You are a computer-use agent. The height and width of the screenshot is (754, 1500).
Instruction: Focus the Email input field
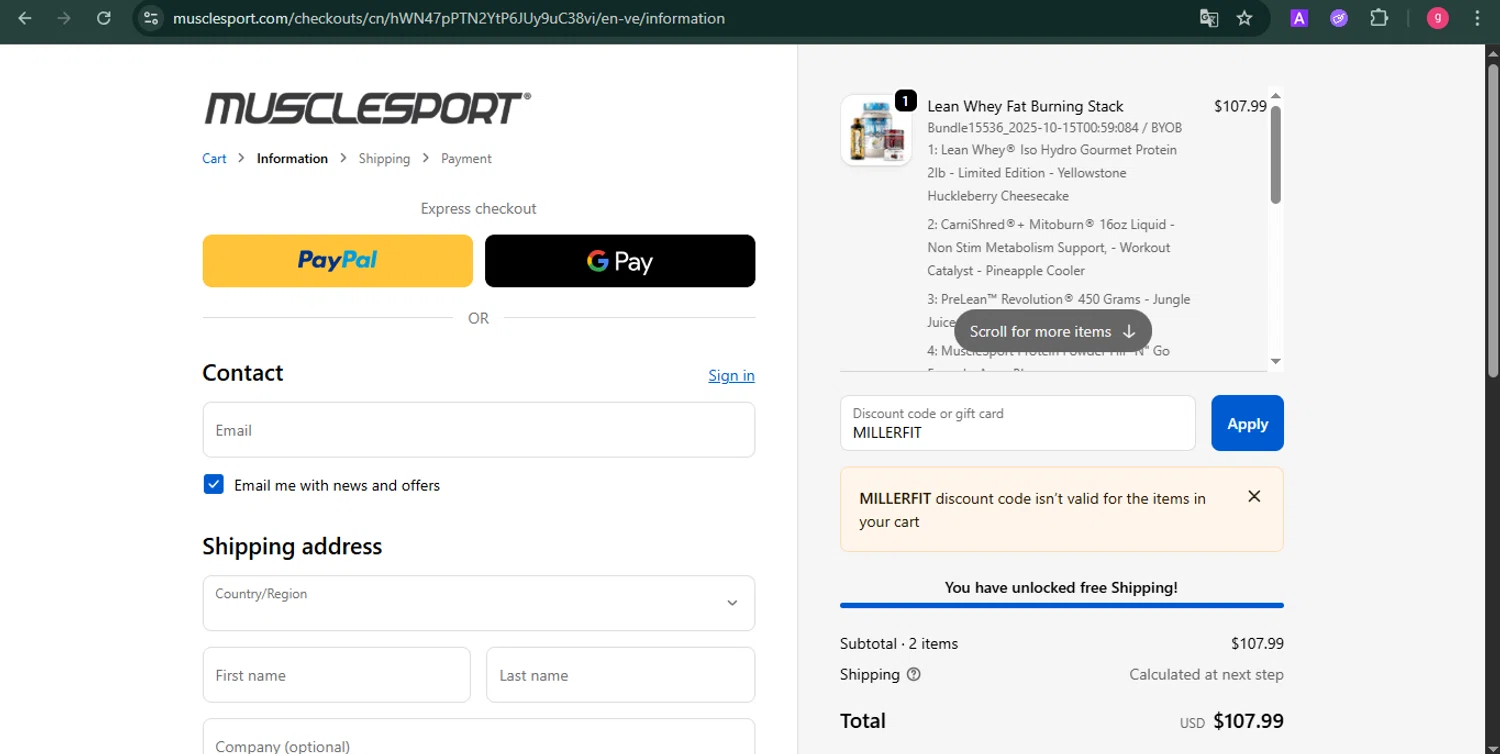point(479,430)
